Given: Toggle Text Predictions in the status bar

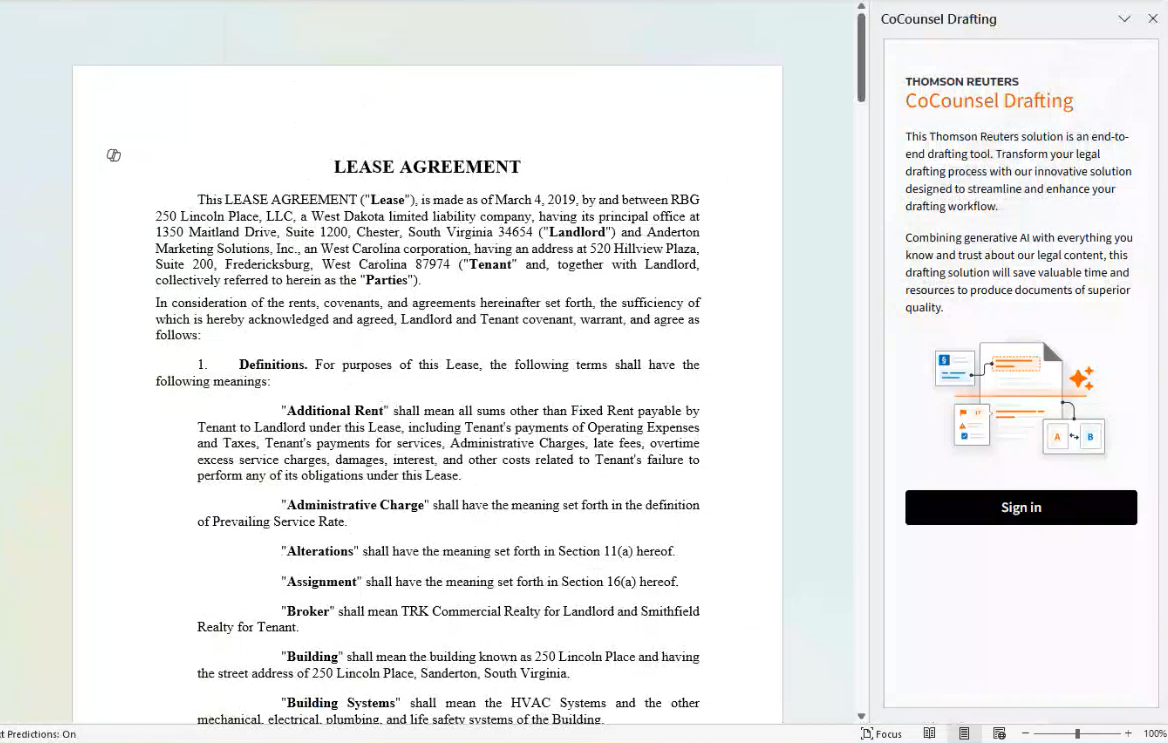Looking at the screenshot, I should point(40,734).
